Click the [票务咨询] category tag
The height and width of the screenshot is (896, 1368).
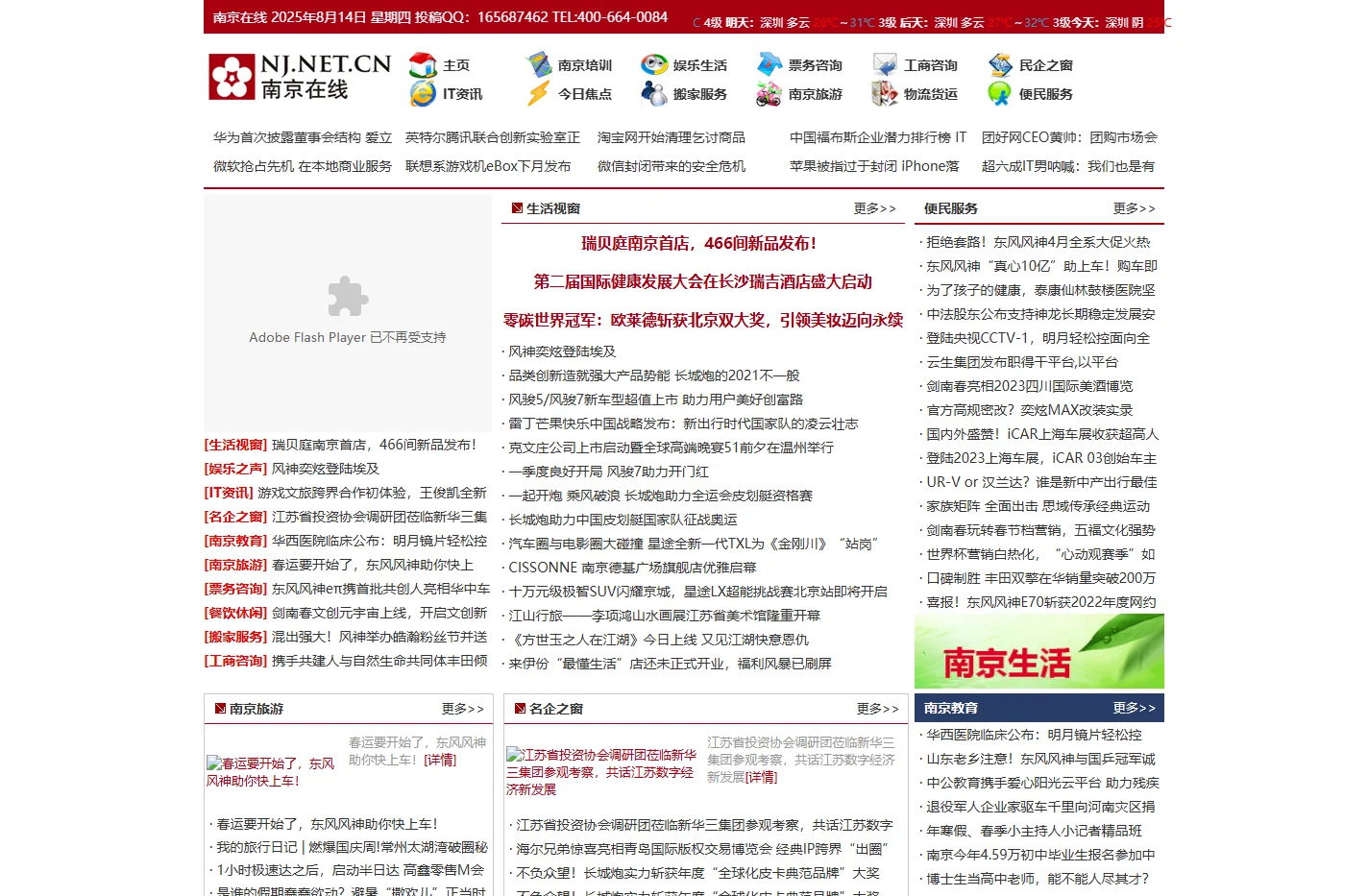point(235,589)
